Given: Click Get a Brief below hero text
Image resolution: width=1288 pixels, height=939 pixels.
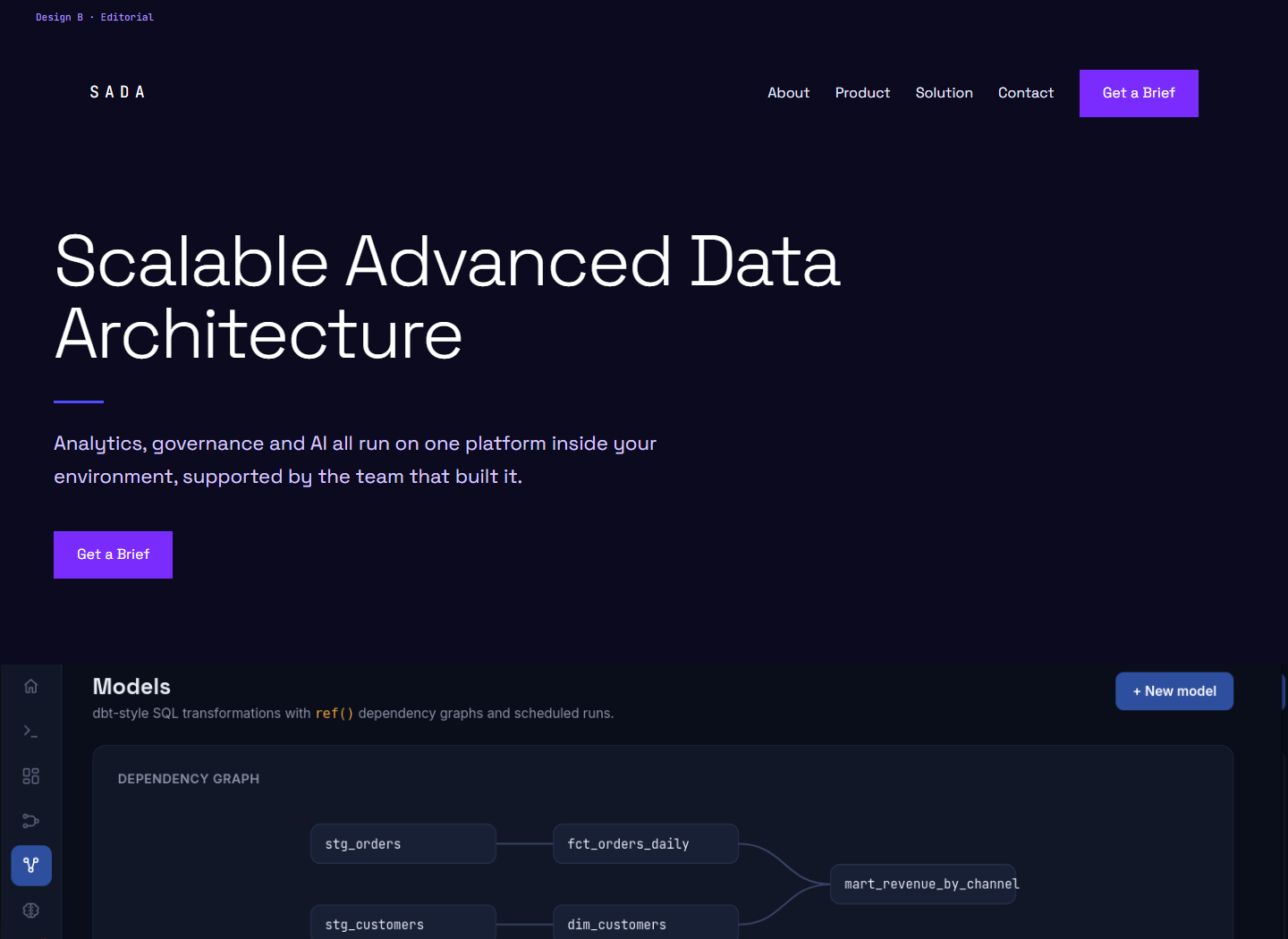Looking at the screenshot, I should (x=113, y=554).
